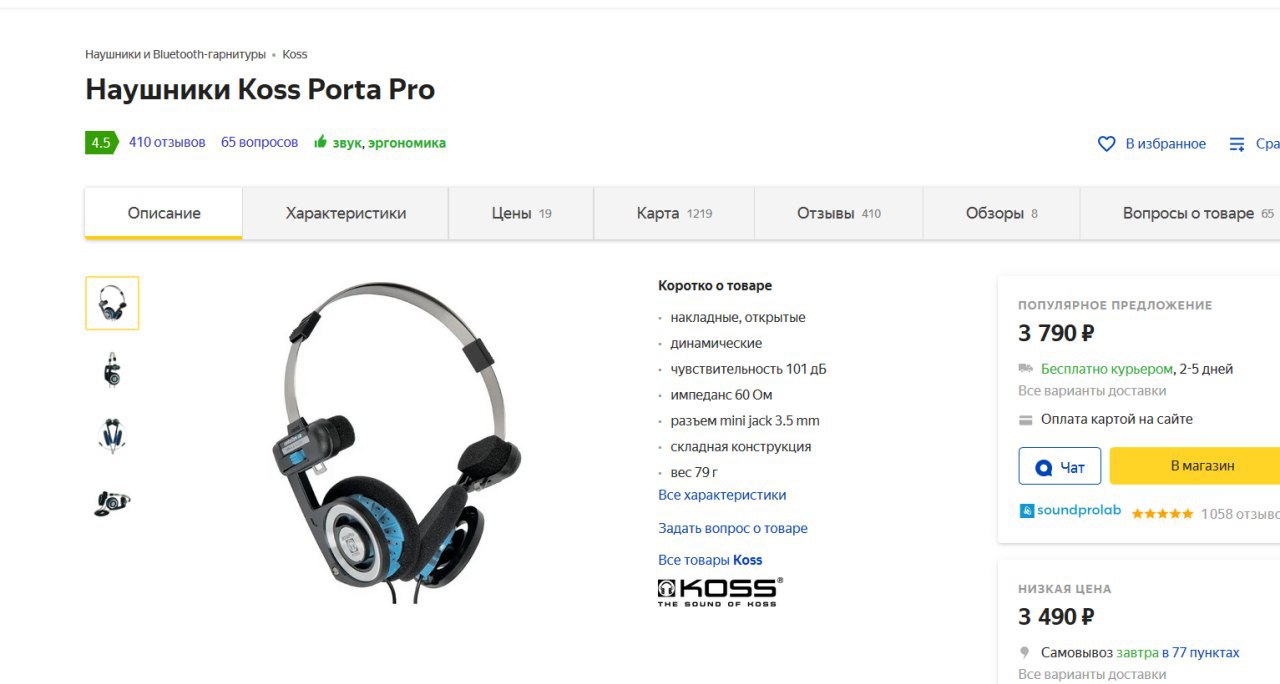Click the heart icon for favorites

pos(1106,144)
